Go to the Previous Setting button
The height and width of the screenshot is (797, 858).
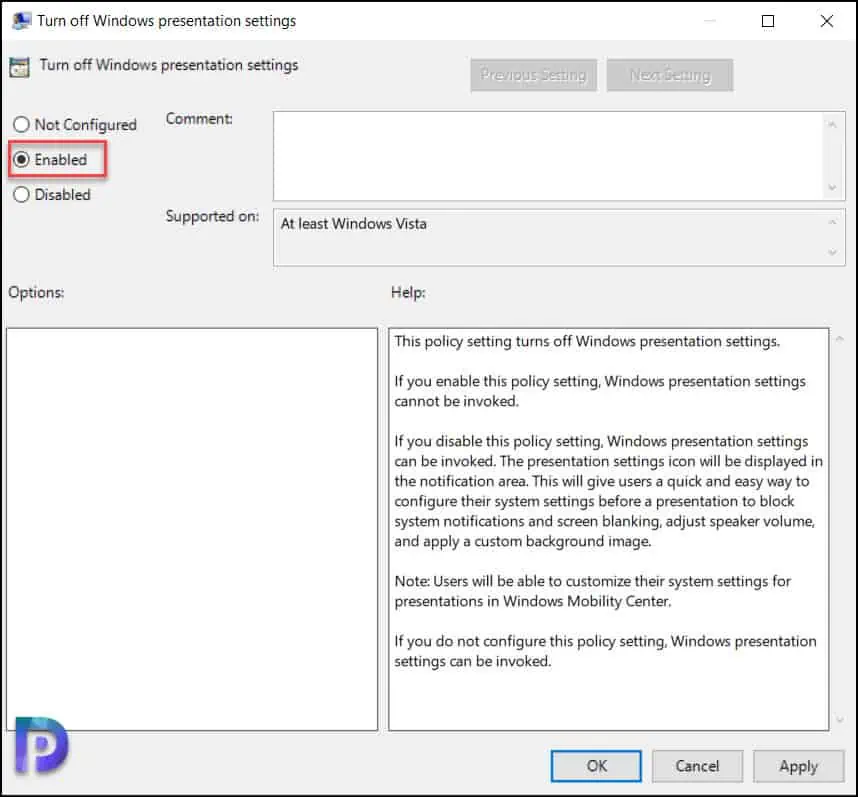pyautogui.click(x=534, y=74)
